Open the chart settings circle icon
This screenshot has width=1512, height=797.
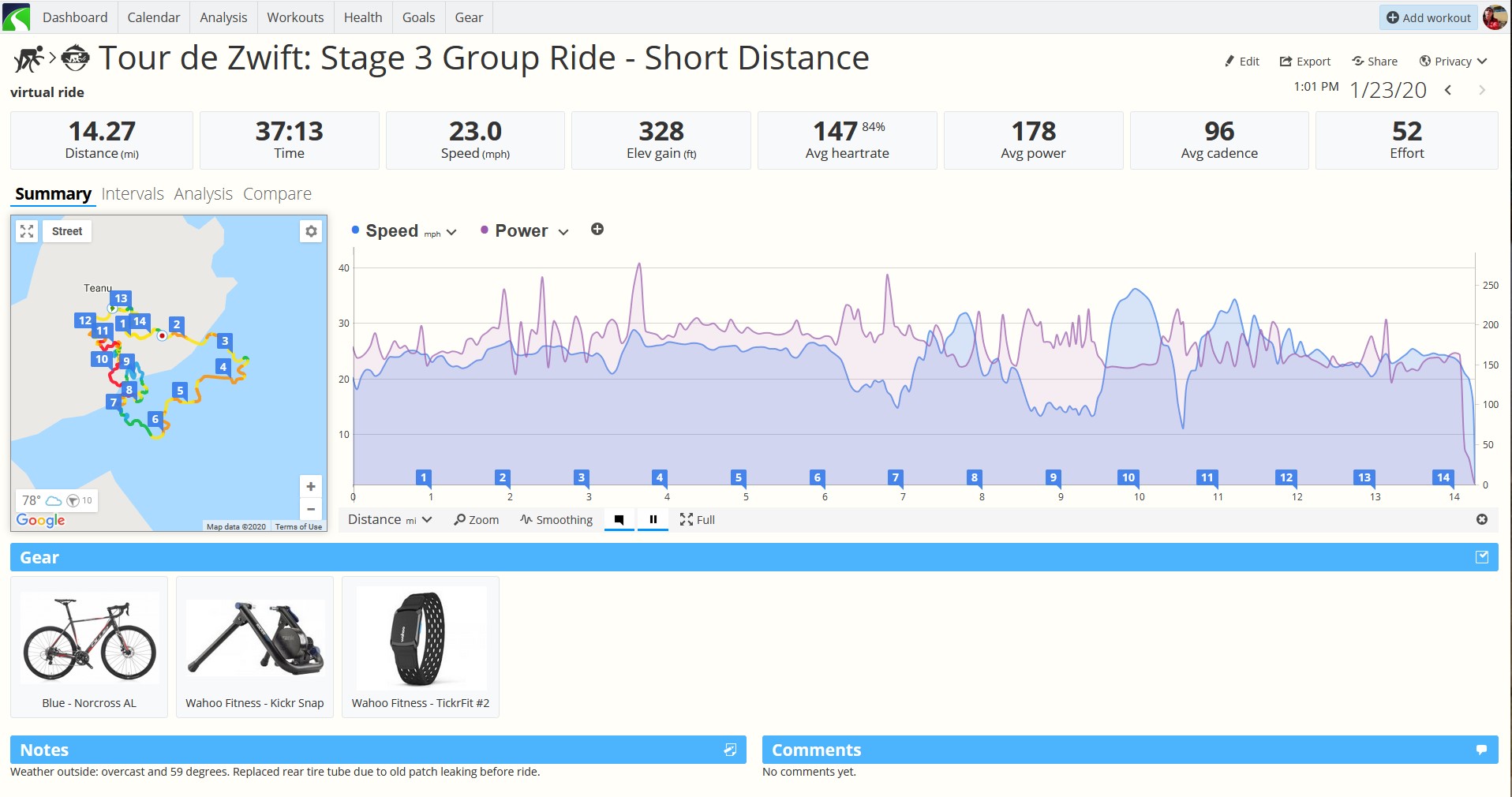point(1482,519)
